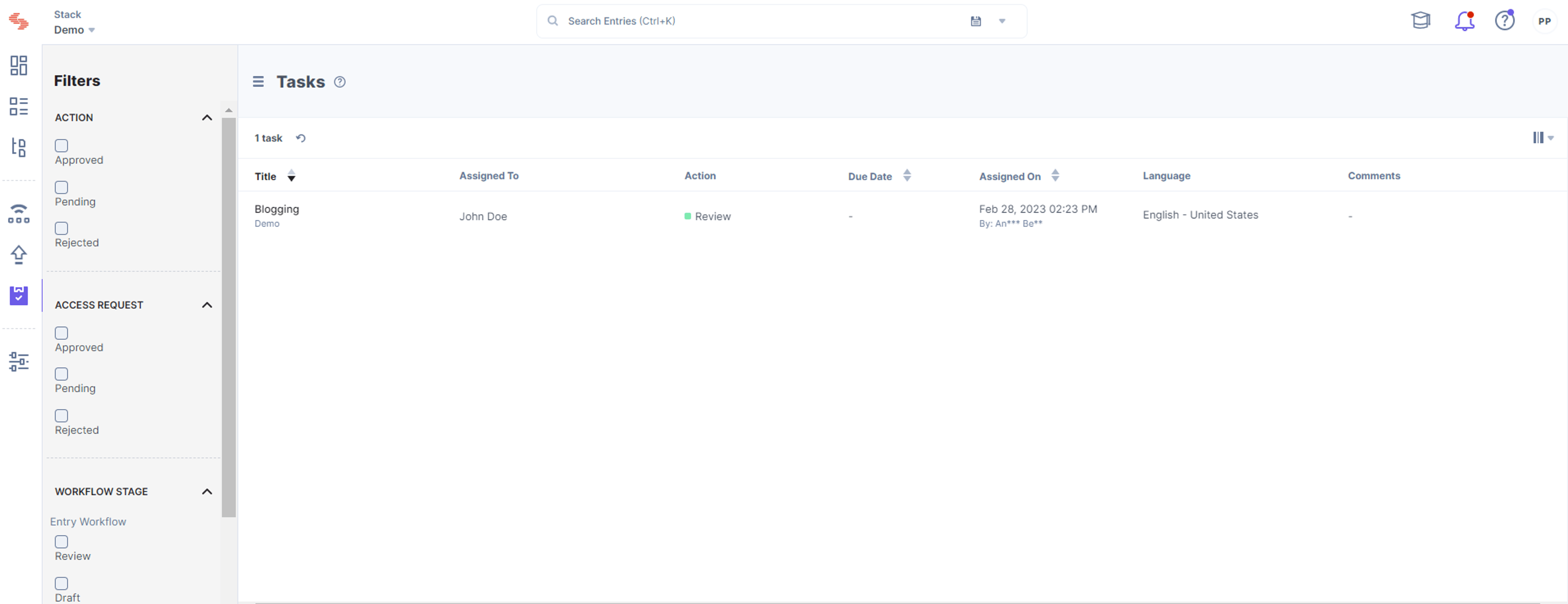Open the PP user profile avatar

pyautogui.click(x=1545, y=21)
